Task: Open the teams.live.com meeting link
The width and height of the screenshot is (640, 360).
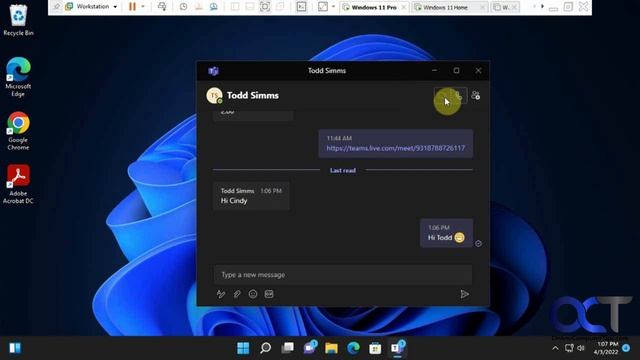Action: (x=396, y=148)
